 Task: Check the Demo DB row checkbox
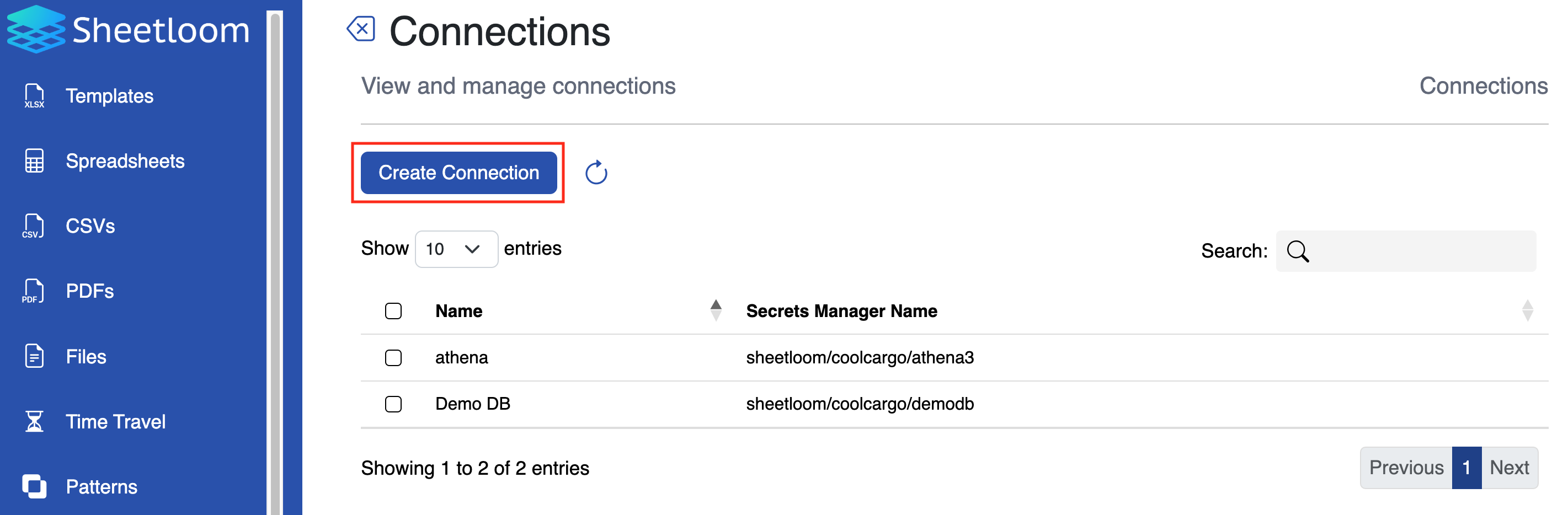(393, 404)
